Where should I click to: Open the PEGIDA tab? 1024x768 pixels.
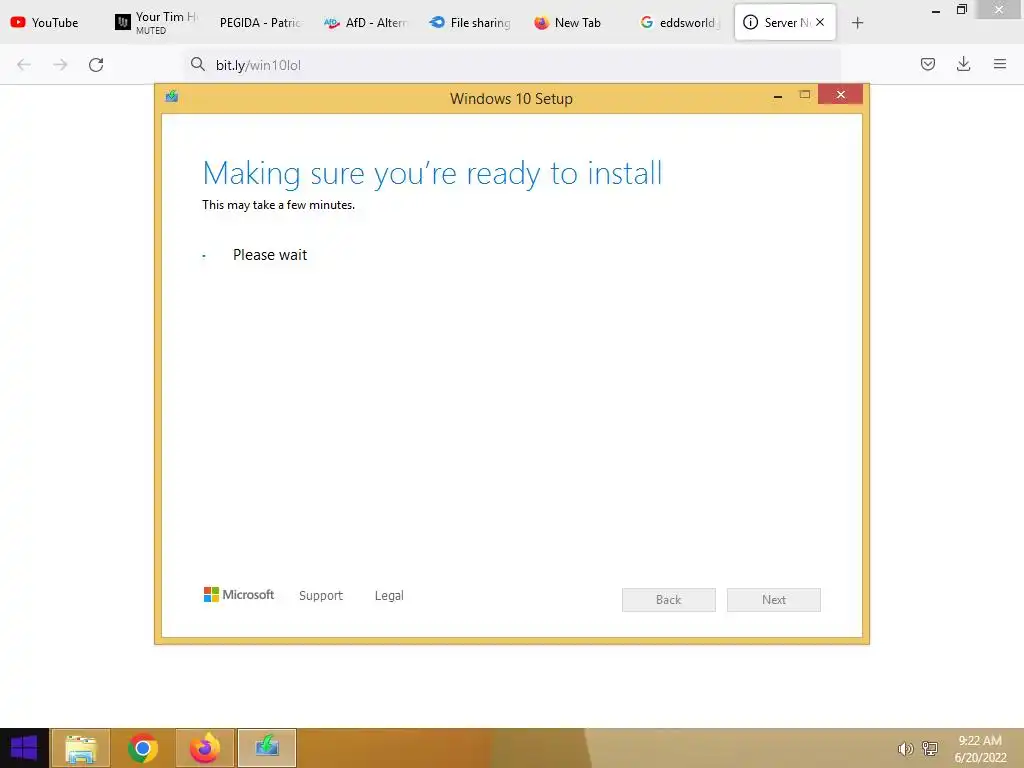coord(260,23)
